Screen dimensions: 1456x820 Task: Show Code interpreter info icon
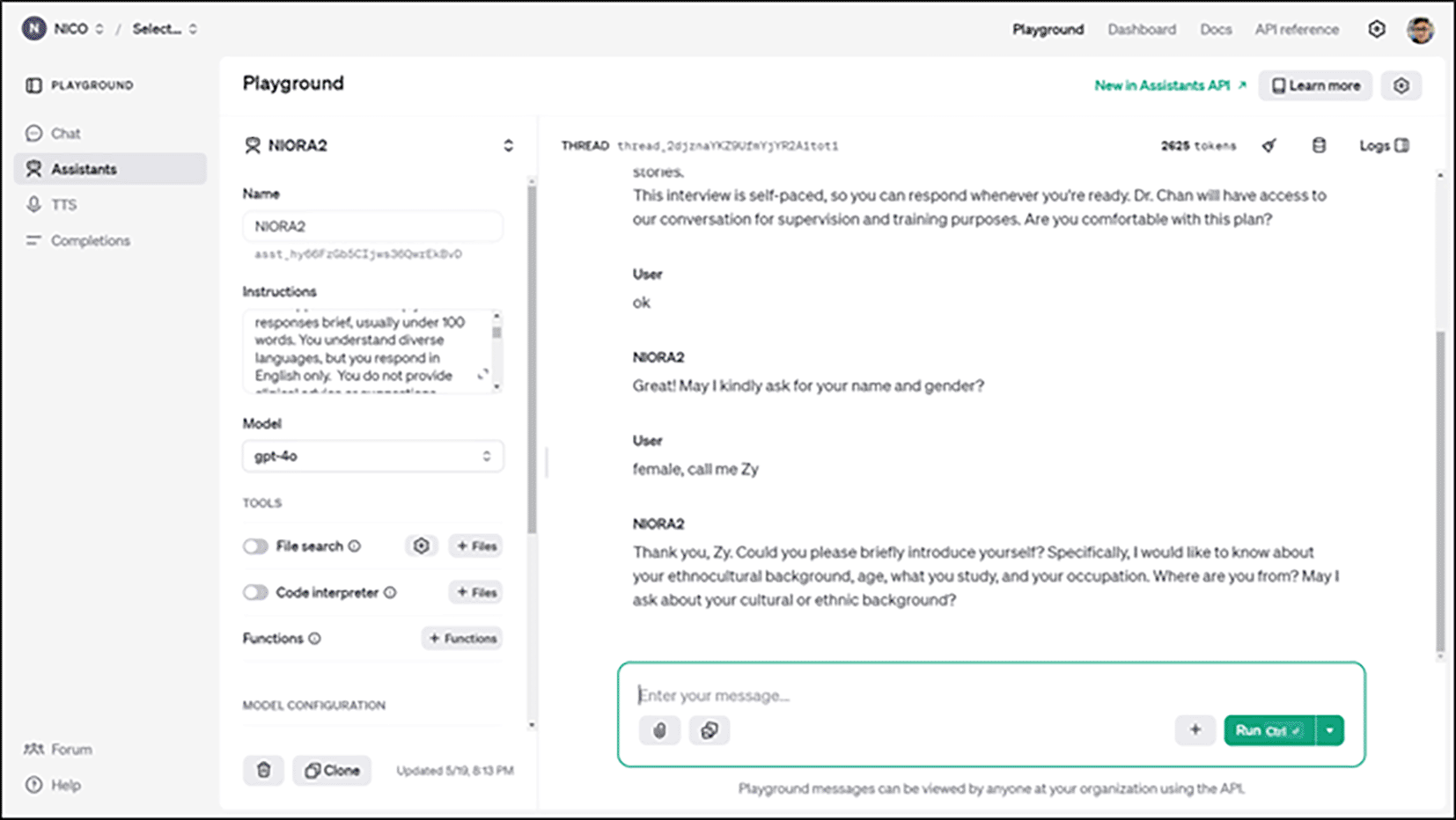pyautogui.click(x=390, y=593)
